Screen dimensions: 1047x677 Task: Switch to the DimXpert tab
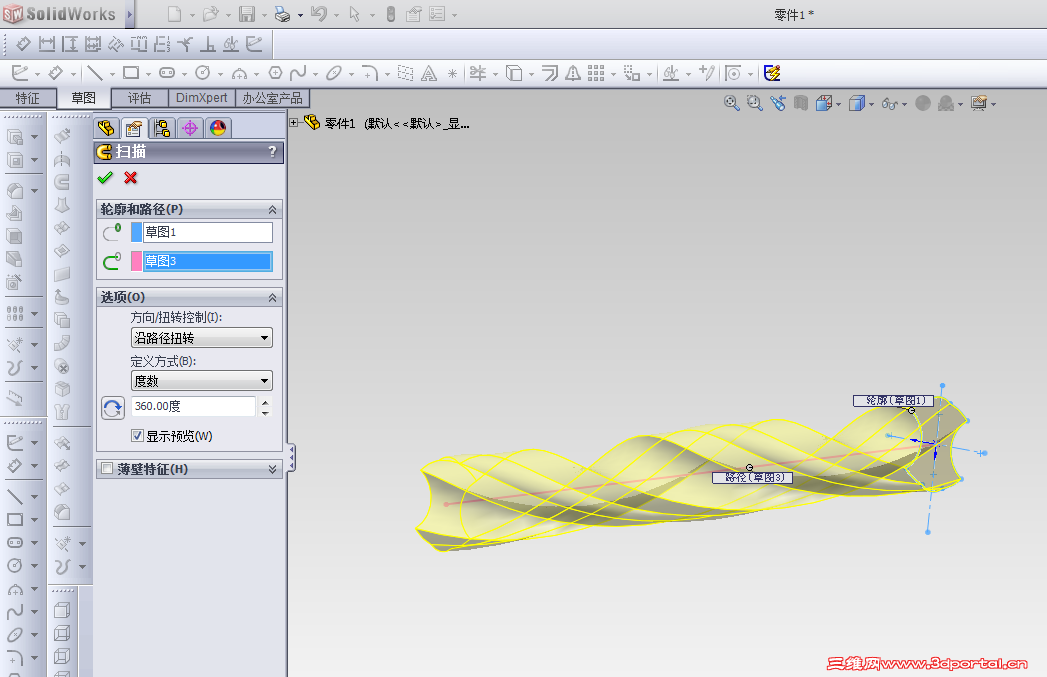coord(202,98)
